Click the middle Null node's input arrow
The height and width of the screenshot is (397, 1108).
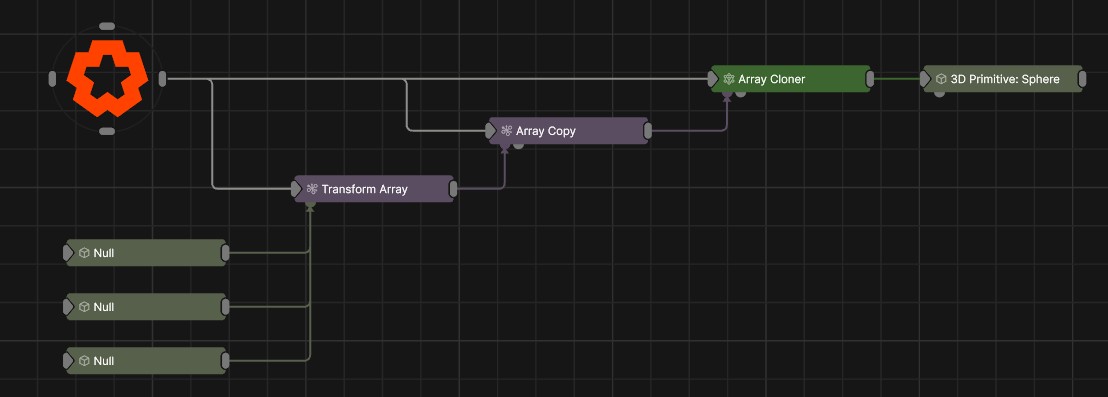tap(69, 307)
